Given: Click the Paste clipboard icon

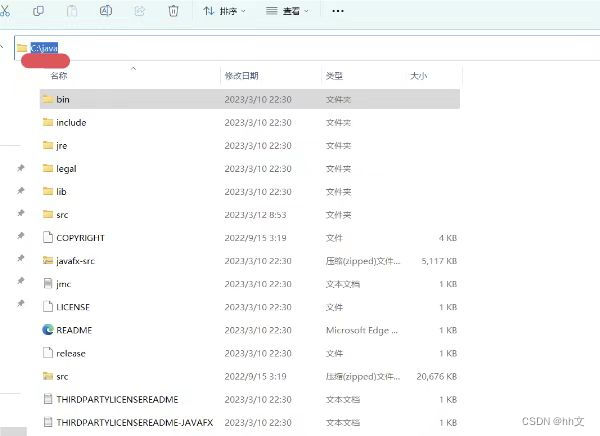Looking at the screenshot, I should click(x=72, y=11).
